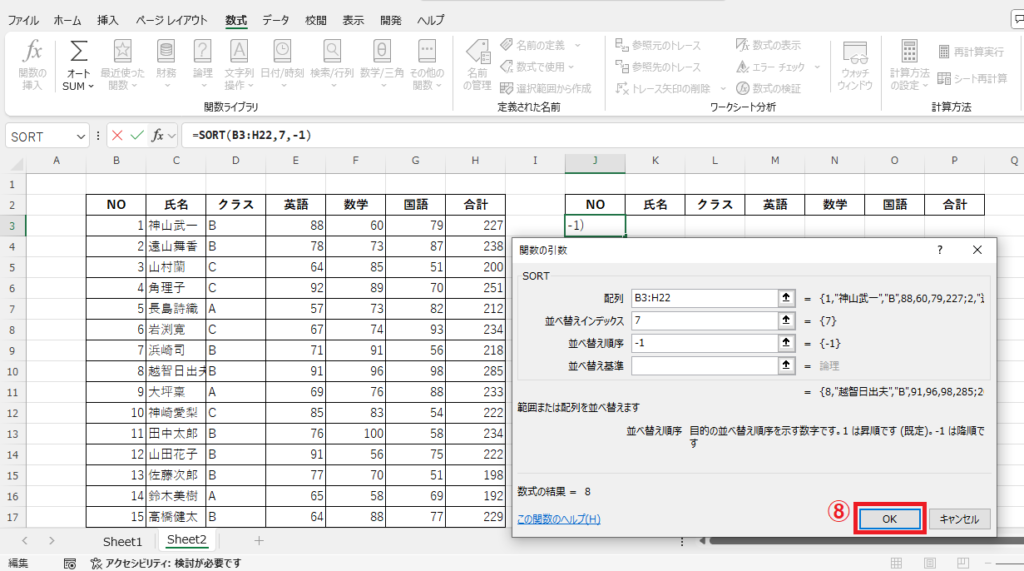The height and width of the screenshot is (571, 1024).
Task: Expand the Use in Formula (数式で使用) dropdown
Action: tap(571, 67)
